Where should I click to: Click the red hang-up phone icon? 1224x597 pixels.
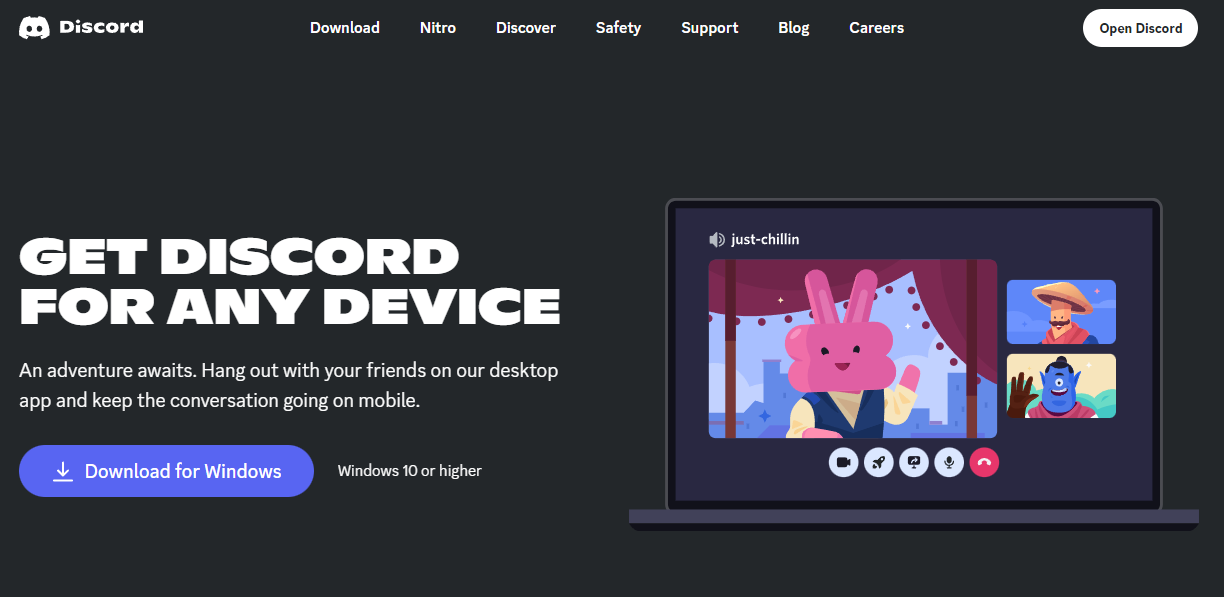(984, 462)
